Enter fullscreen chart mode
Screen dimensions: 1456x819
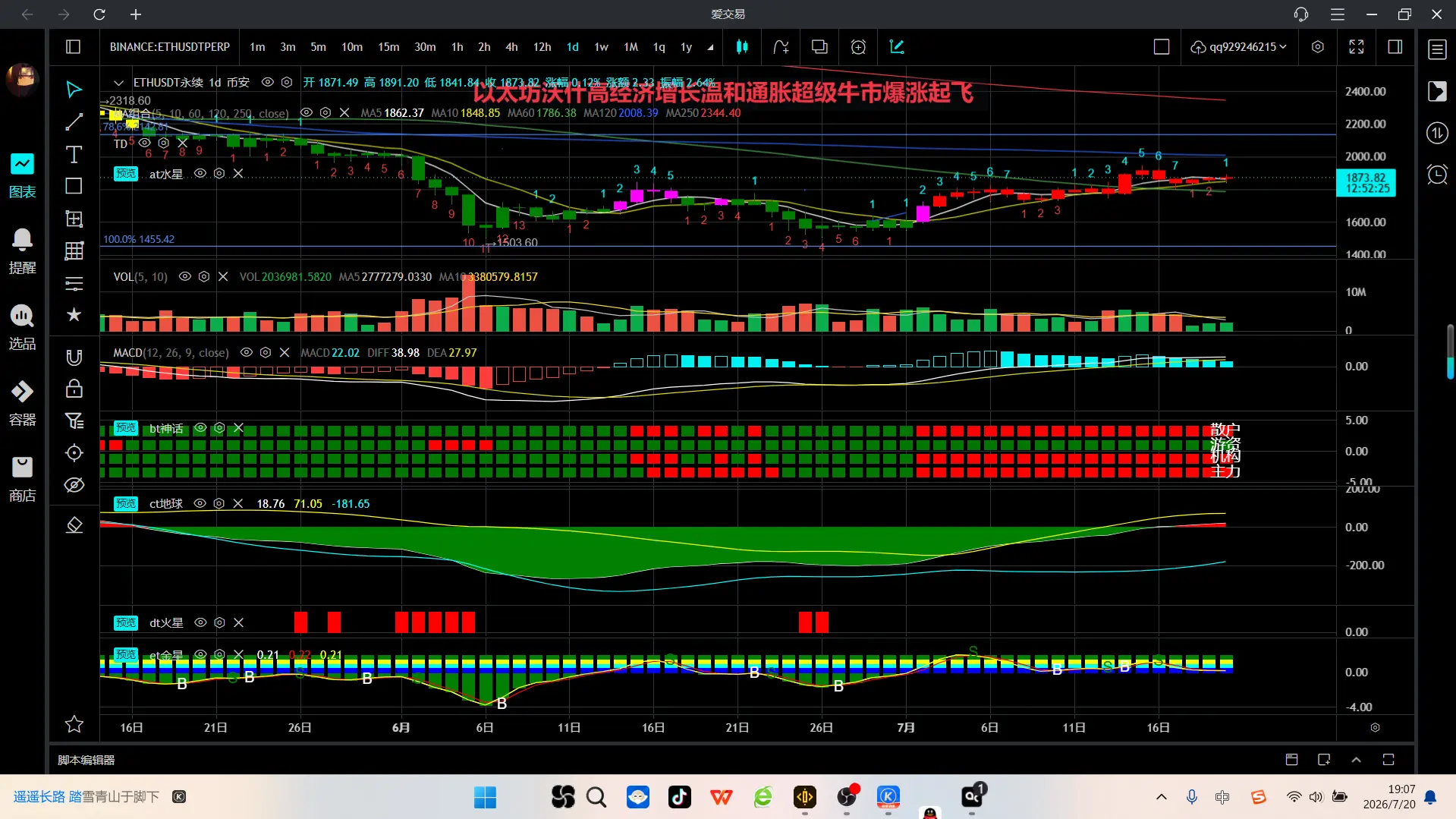[1357, 47]
